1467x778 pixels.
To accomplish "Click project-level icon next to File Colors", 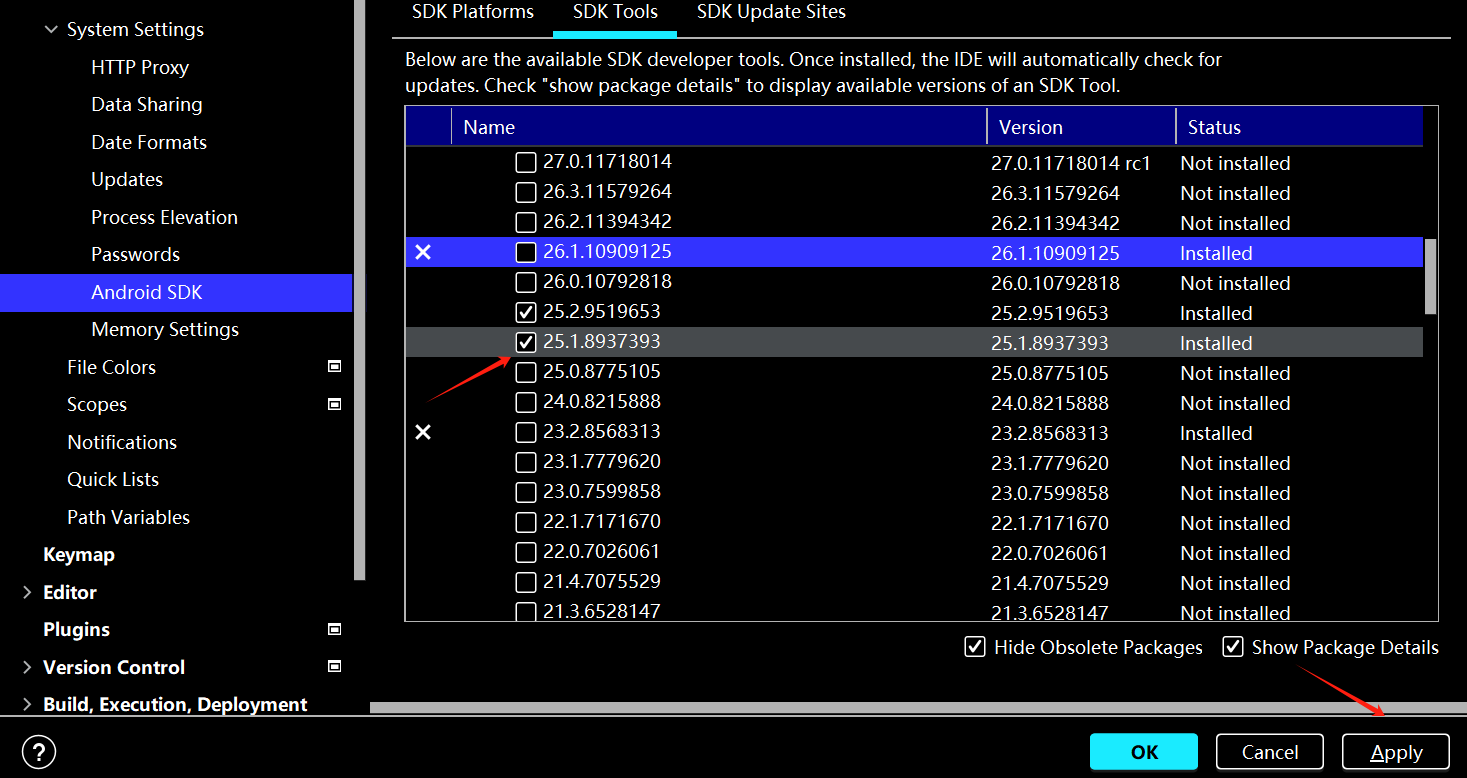I will pos(335,367).
